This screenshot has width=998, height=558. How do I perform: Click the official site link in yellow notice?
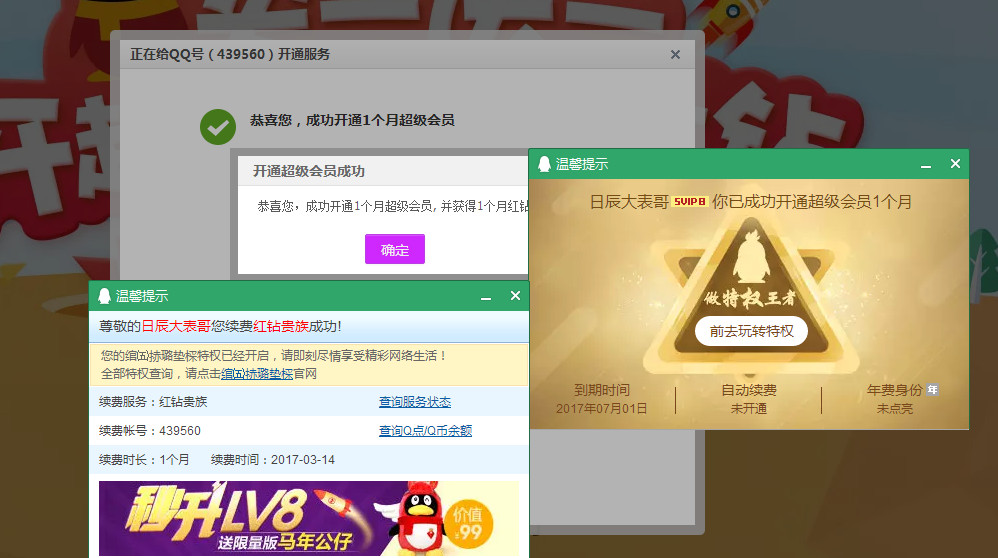[x=257, y=374]
